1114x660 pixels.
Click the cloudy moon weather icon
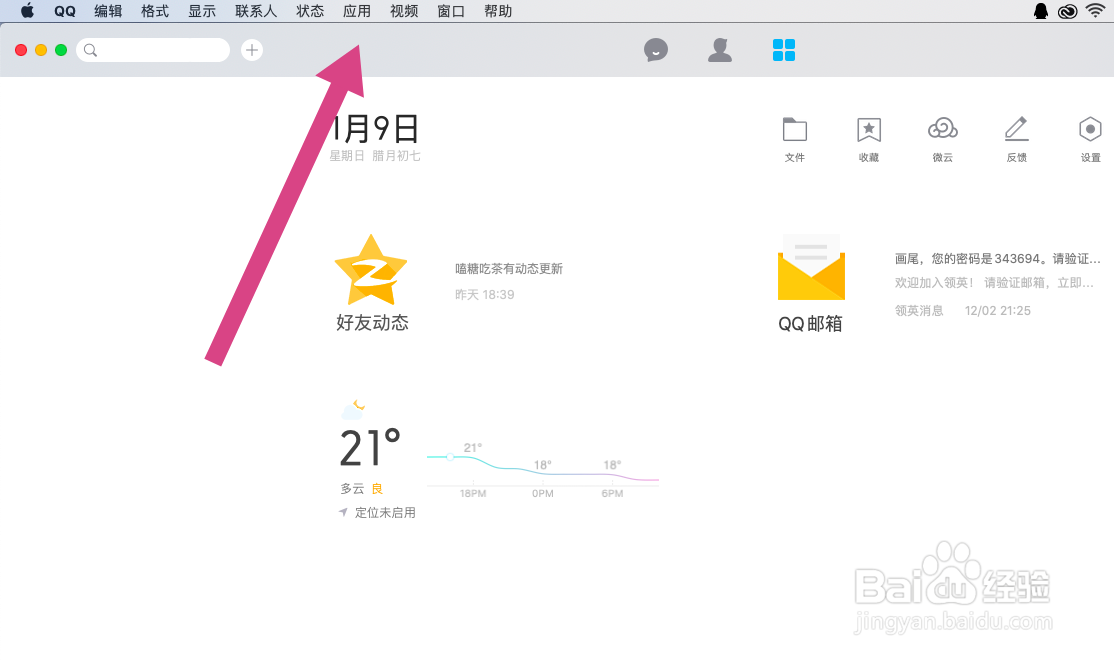[353, 410]
